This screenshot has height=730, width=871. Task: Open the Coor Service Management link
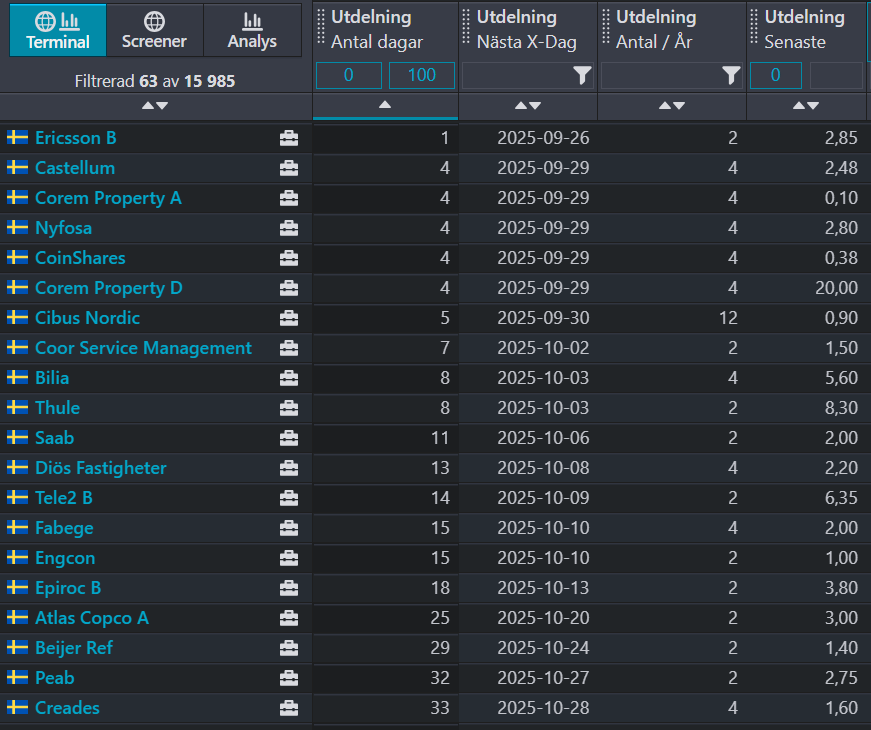143,348
